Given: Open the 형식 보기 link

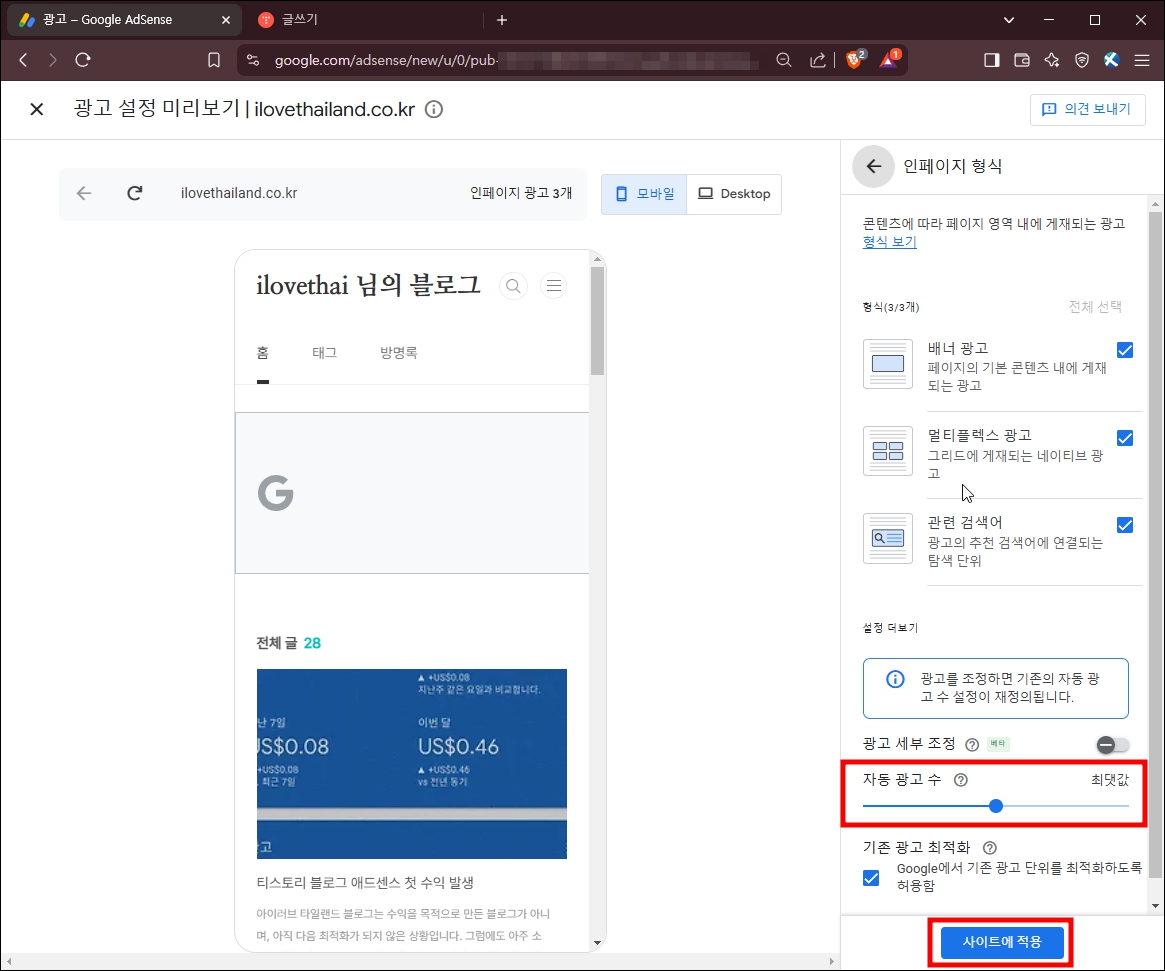Looking at the screenshot, I should [x=888, y=241].
